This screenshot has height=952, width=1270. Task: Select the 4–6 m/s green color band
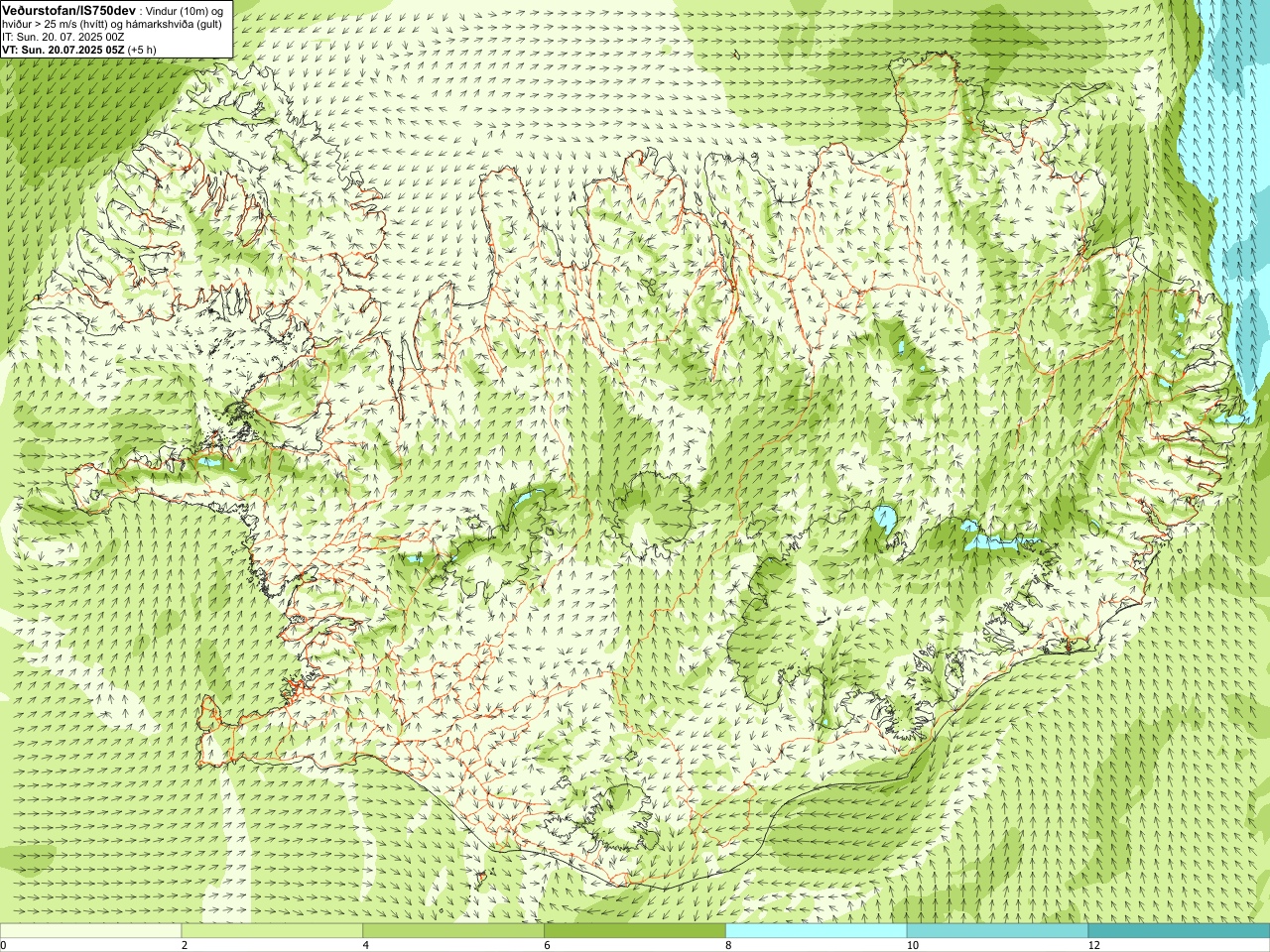point(453,931)
